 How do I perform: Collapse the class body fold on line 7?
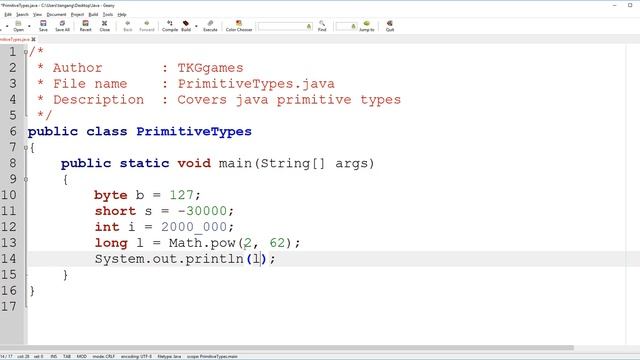point(26,147)
